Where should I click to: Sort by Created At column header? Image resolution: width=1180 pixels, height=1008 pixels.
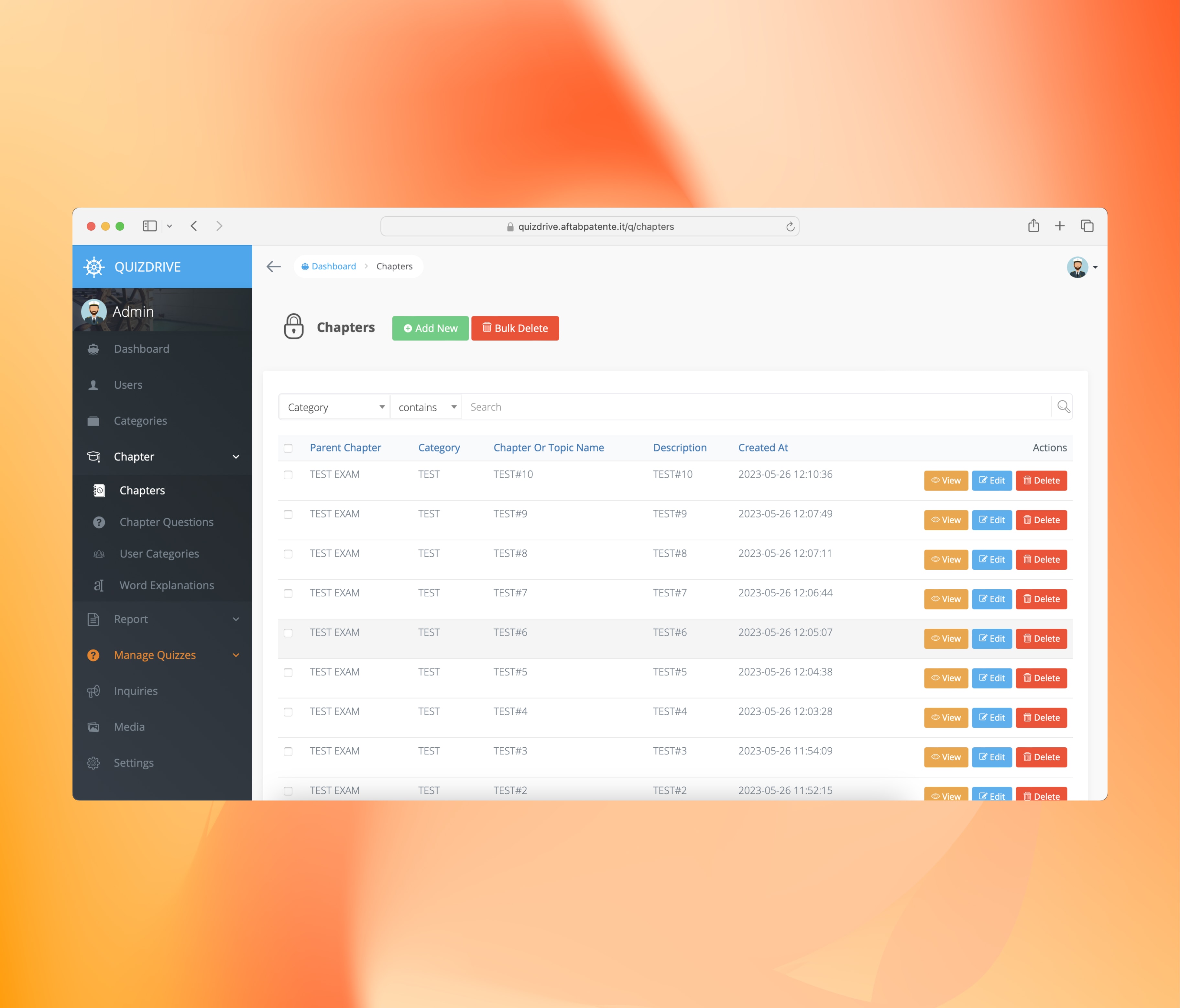[x=762, y=448]
